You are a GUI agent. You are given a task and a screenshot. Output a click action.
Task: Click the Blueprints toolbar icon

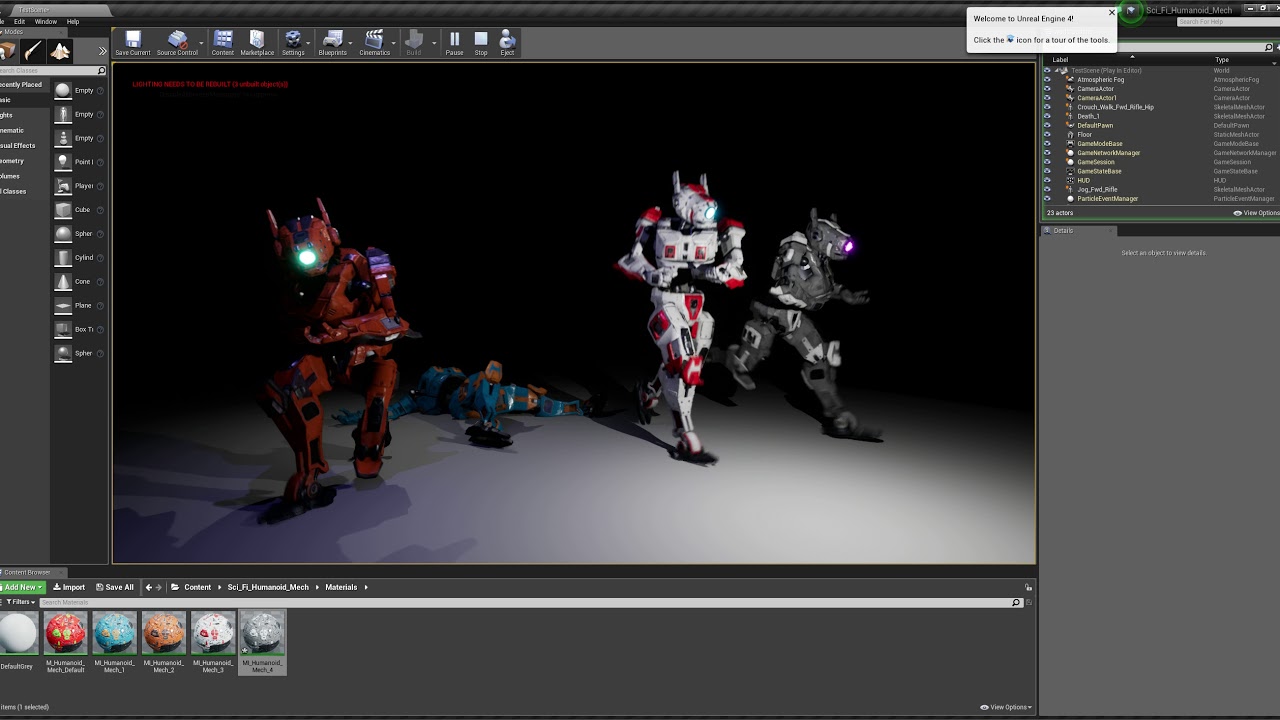[333, 42]
